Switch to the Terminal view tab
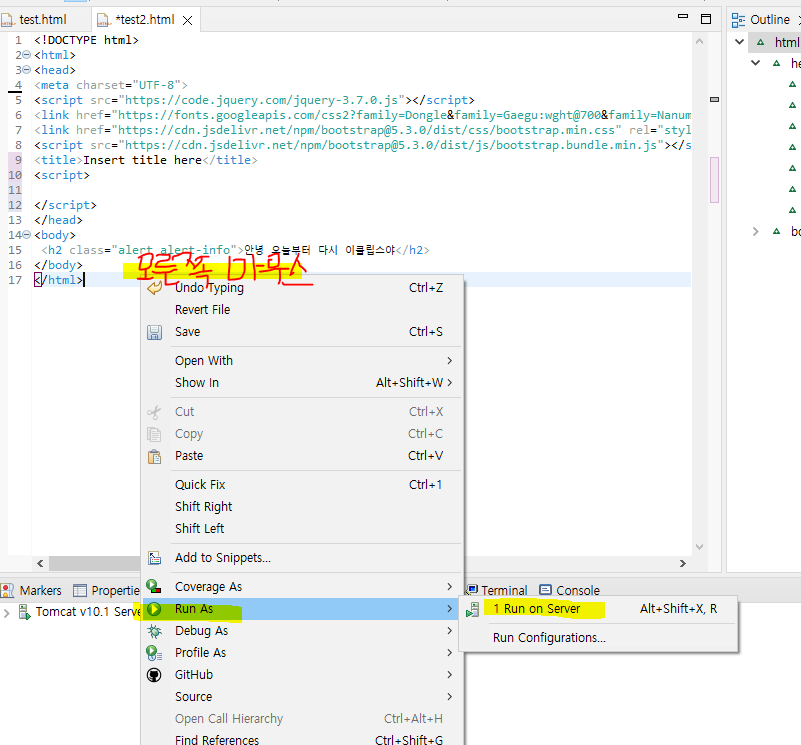This screenshot has width=801, height=745. (x=497, y=591)
